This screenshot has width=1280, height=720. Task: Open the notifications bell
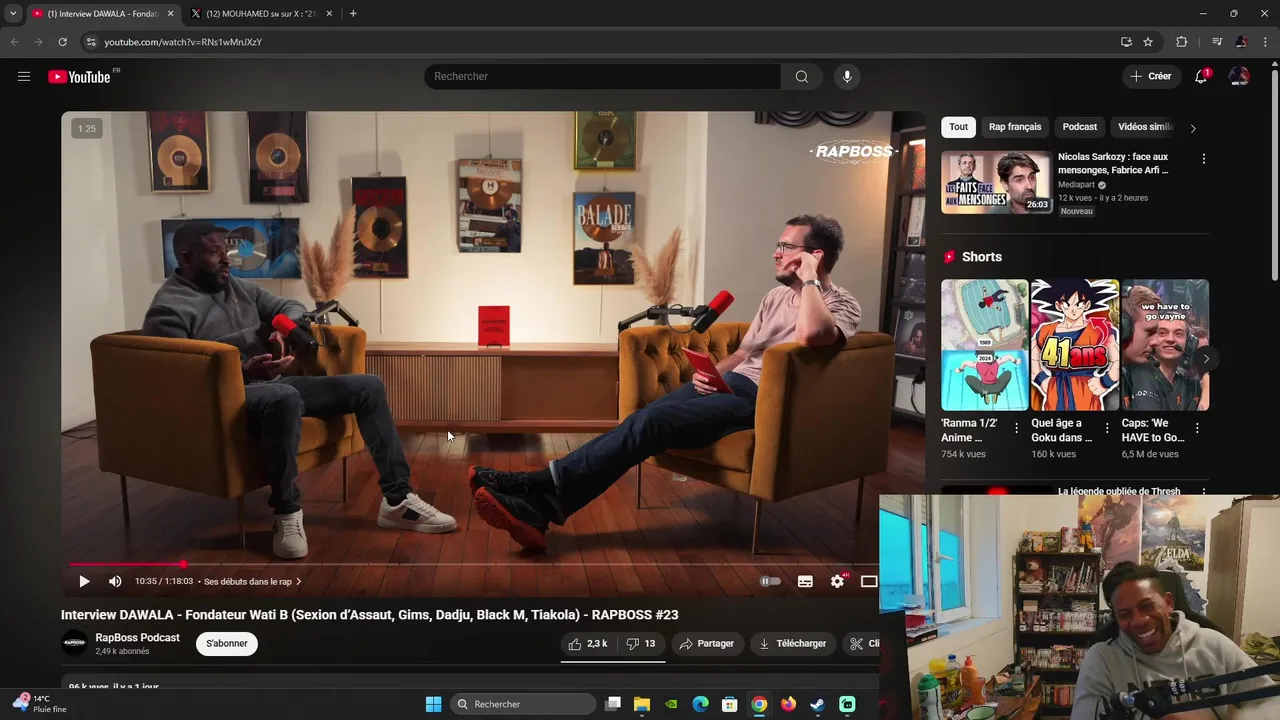coord(1201,76)
